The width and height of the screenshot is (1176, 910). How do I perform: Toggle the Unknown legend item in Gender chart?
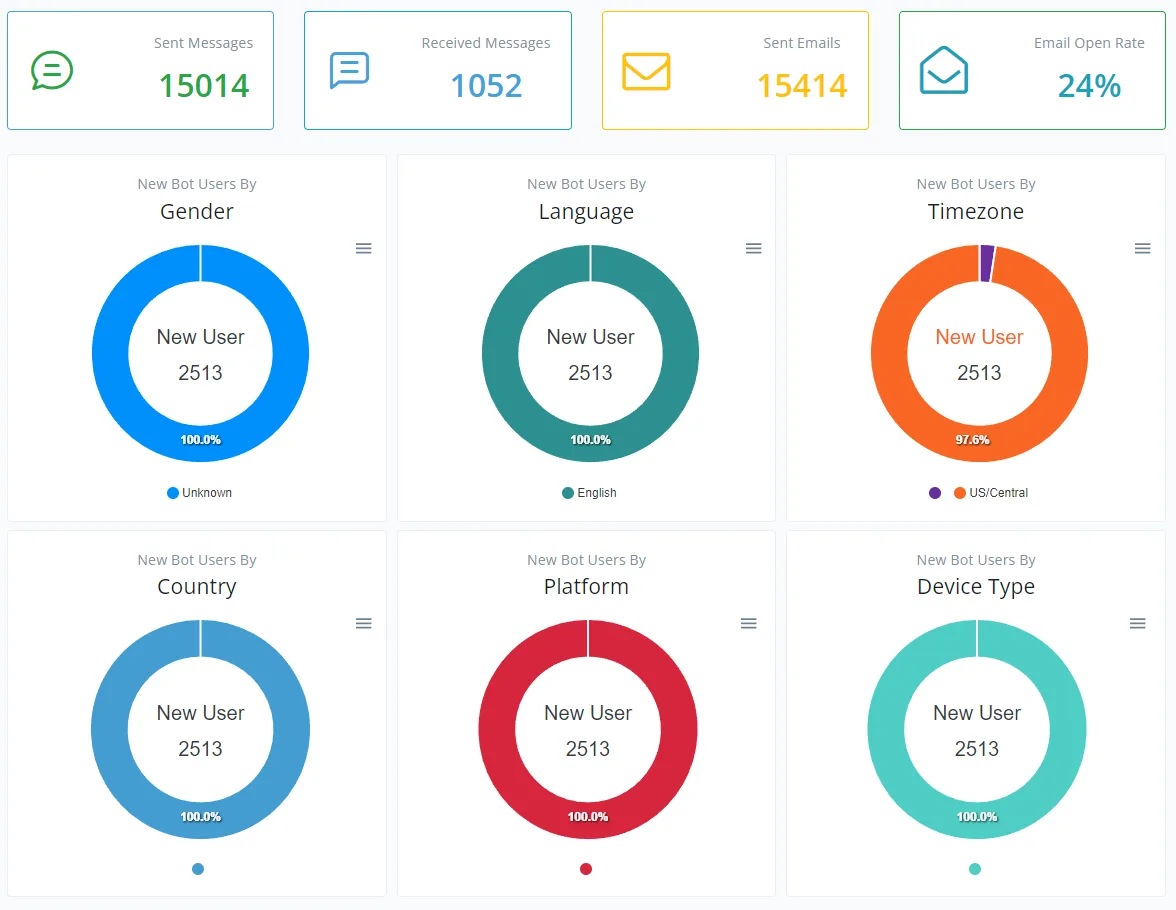click(x=200, y=493)
